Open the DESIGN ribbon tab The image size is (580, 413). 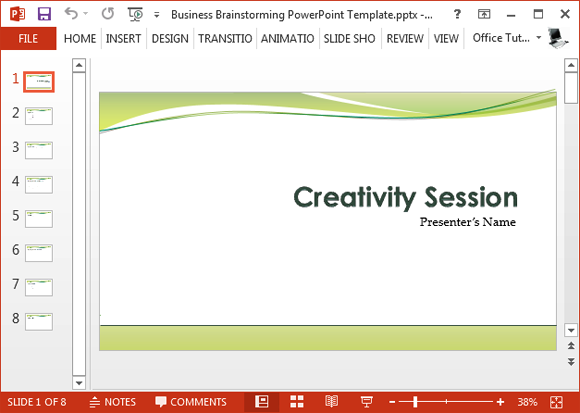tap(170, 38)
